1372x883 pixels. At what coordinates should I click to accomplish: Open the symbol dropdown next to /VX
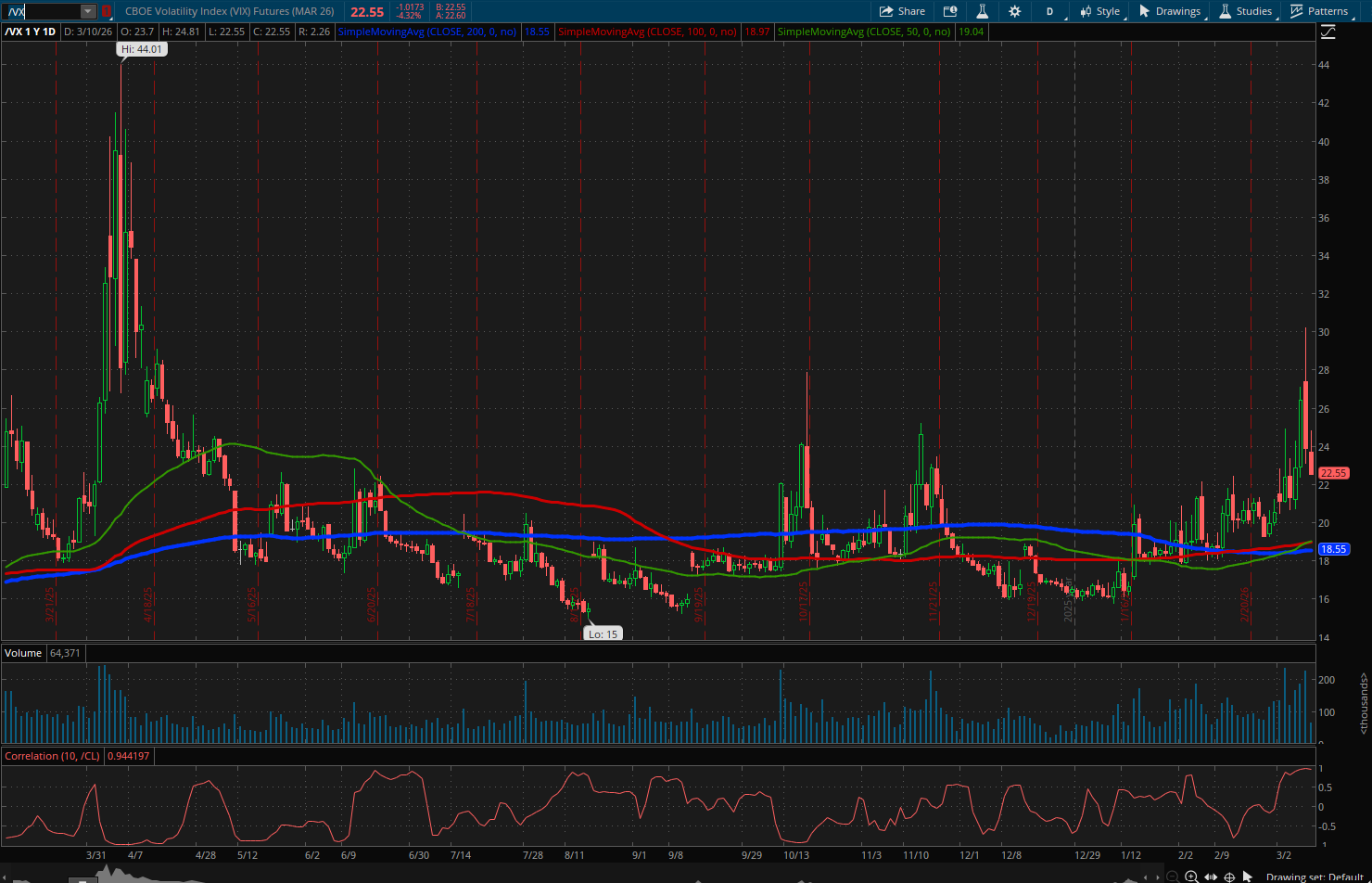click(x=88, y=11)
